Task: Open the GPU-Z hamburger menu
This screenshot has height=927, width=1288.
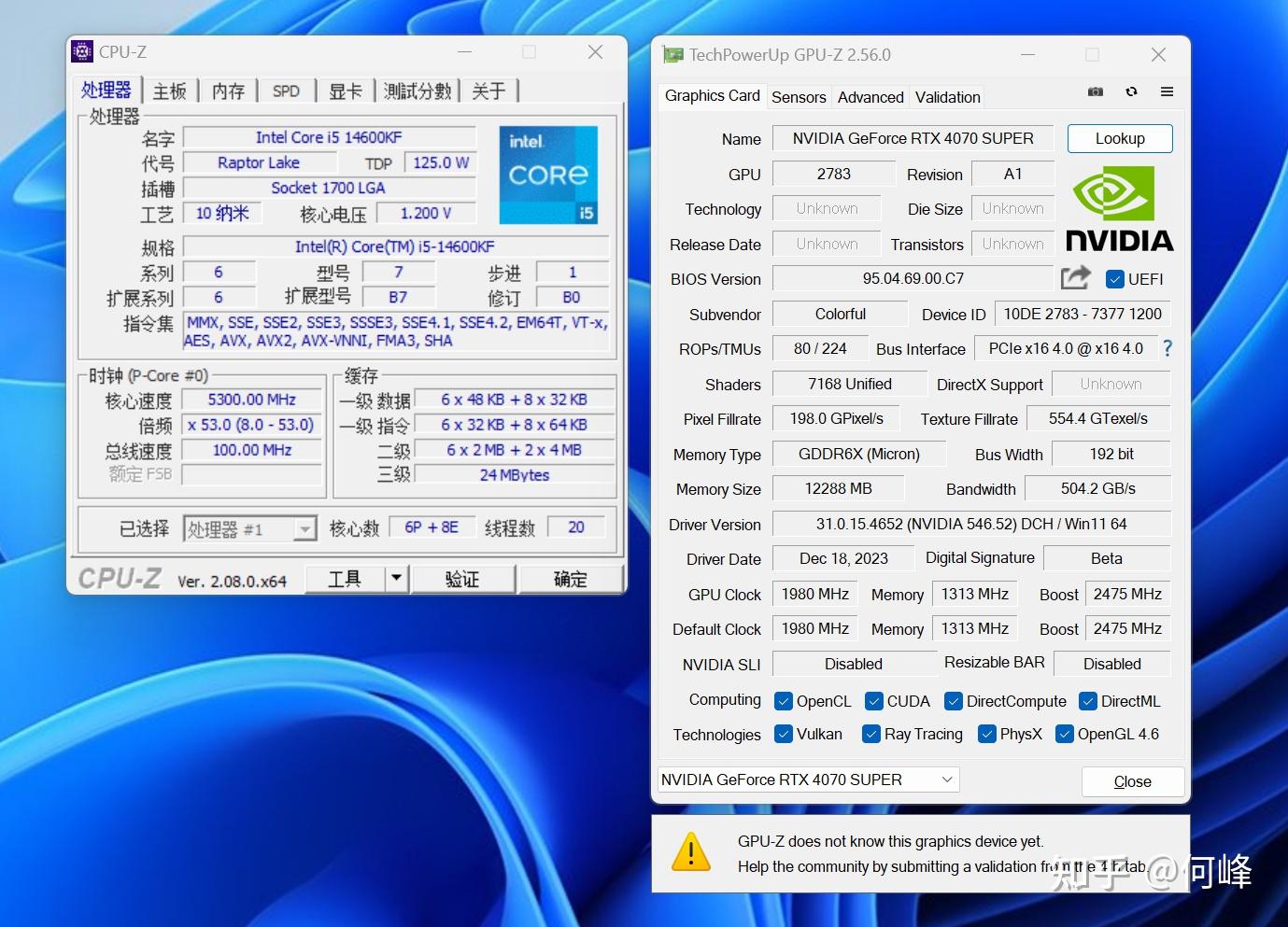Action: click(1166, 91)
